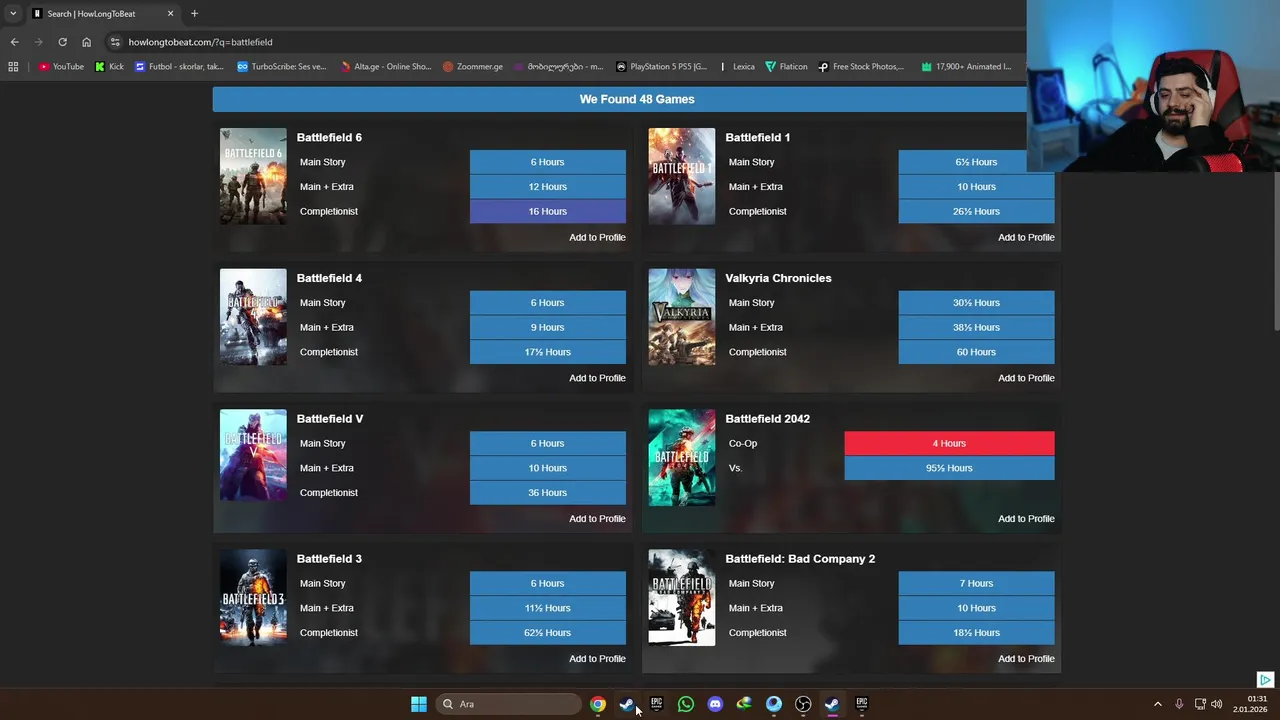Viewport: 1280px width, 720px height.
Task: Add Valkyria Chronicles to profile
Action: (1026, 378)
